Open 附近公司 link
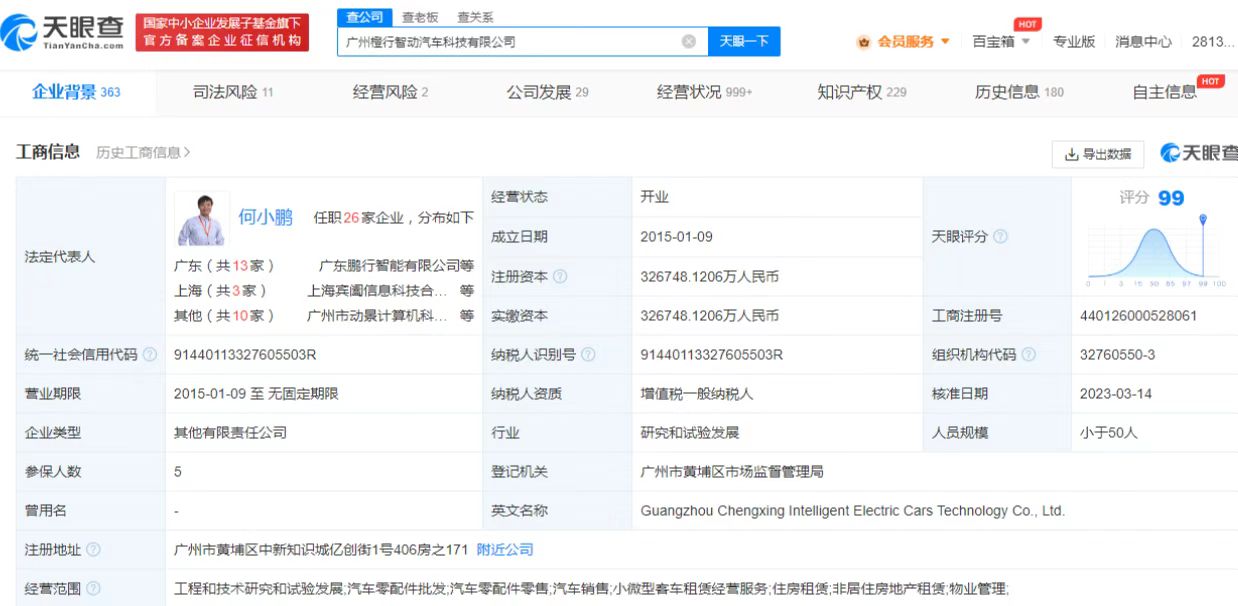Viewport: 1238px width, 606px height. (x=505, y=549)
